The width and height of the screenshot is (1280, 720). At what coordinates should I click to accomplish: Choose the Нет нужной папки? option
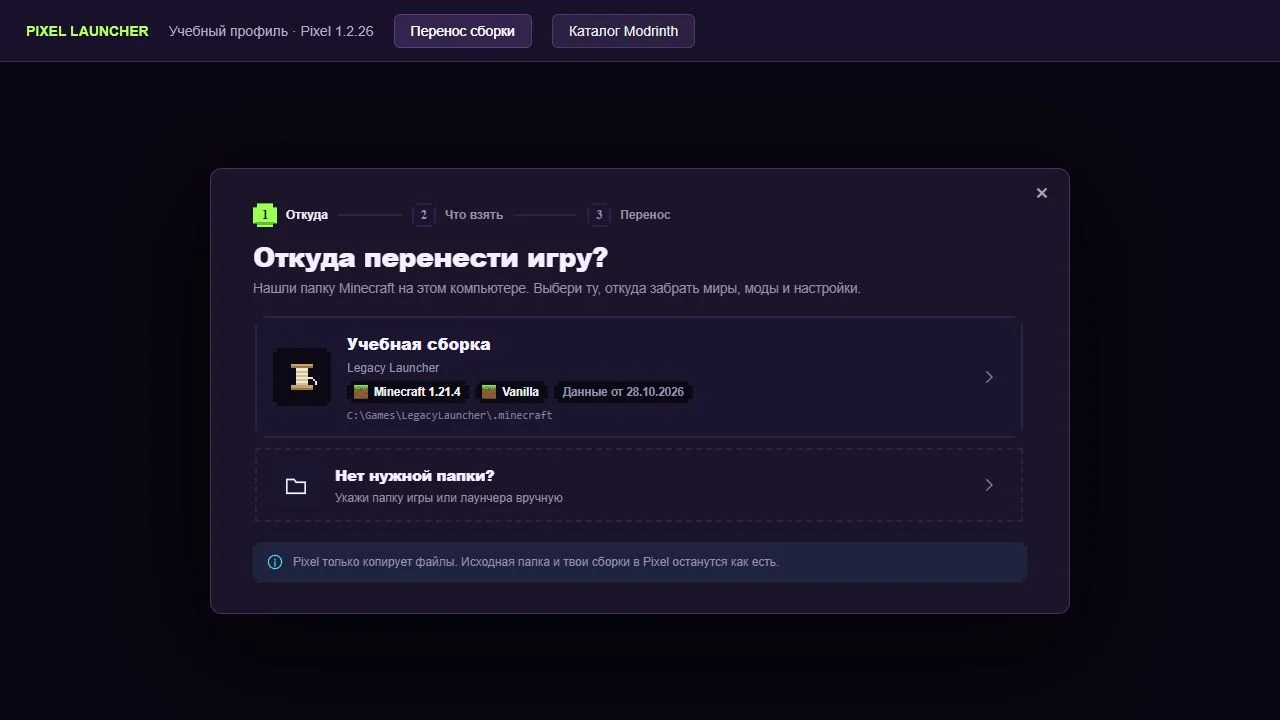point(638,485)
